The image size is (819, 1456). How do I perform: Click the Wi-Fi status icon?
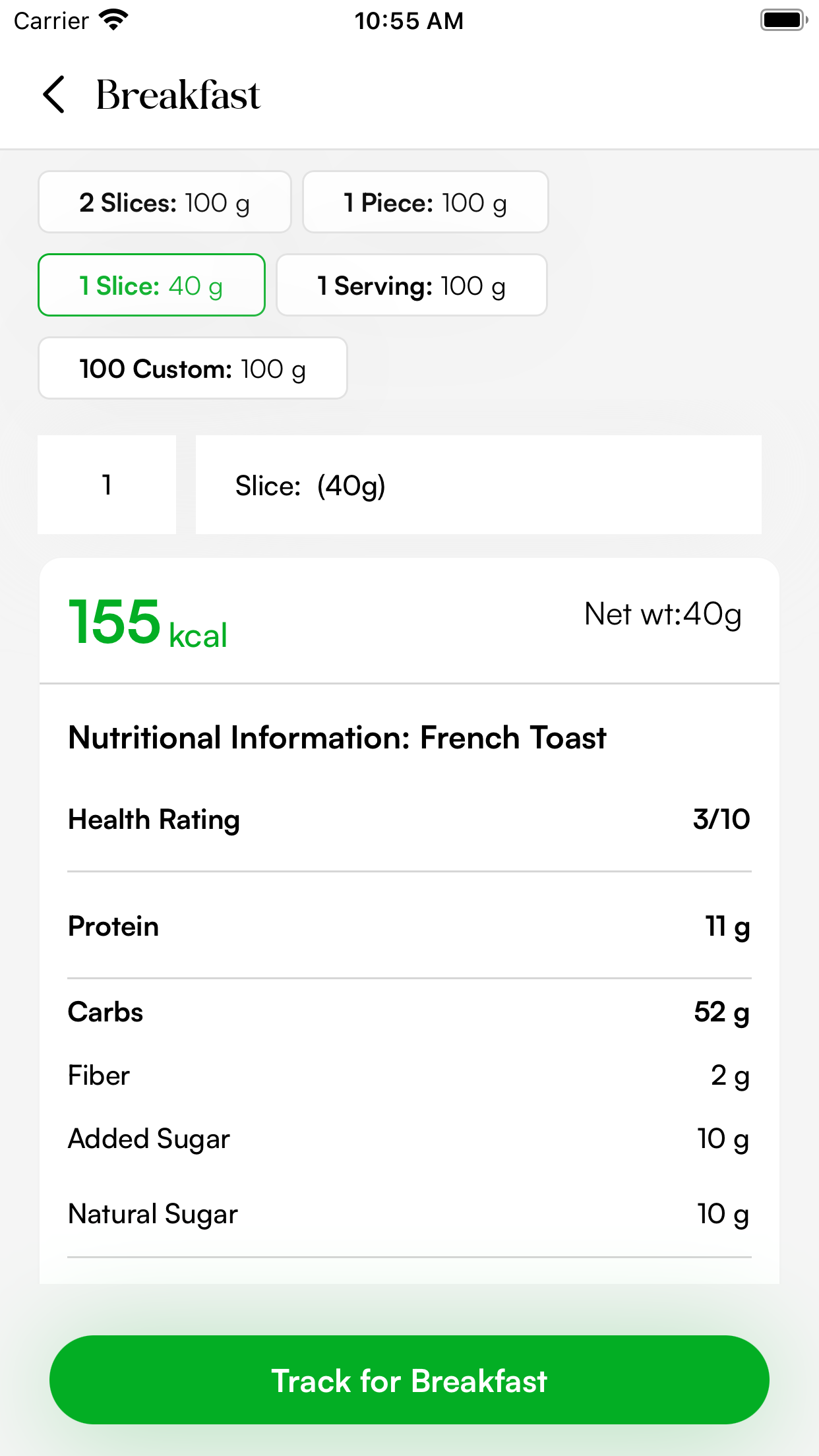click(113, 20)
